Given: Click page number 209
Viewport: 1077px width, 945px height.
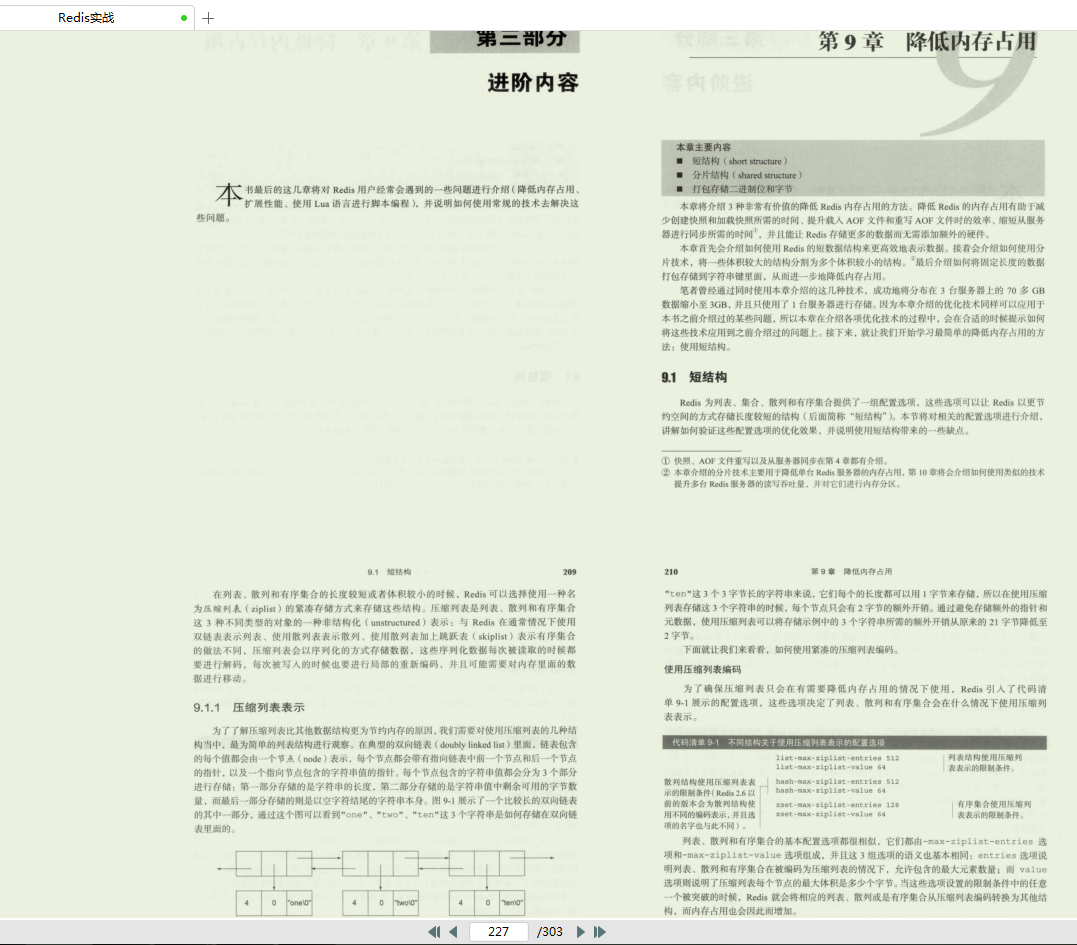Looking at the screenshot, I should [x=569, y=571].
